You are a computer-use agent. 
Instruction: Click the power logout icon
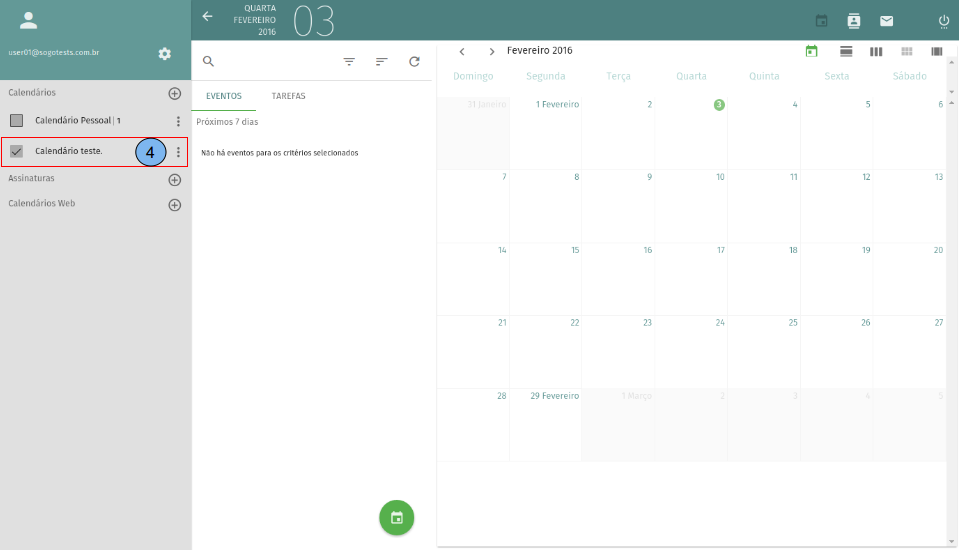[x=943, y=21]
